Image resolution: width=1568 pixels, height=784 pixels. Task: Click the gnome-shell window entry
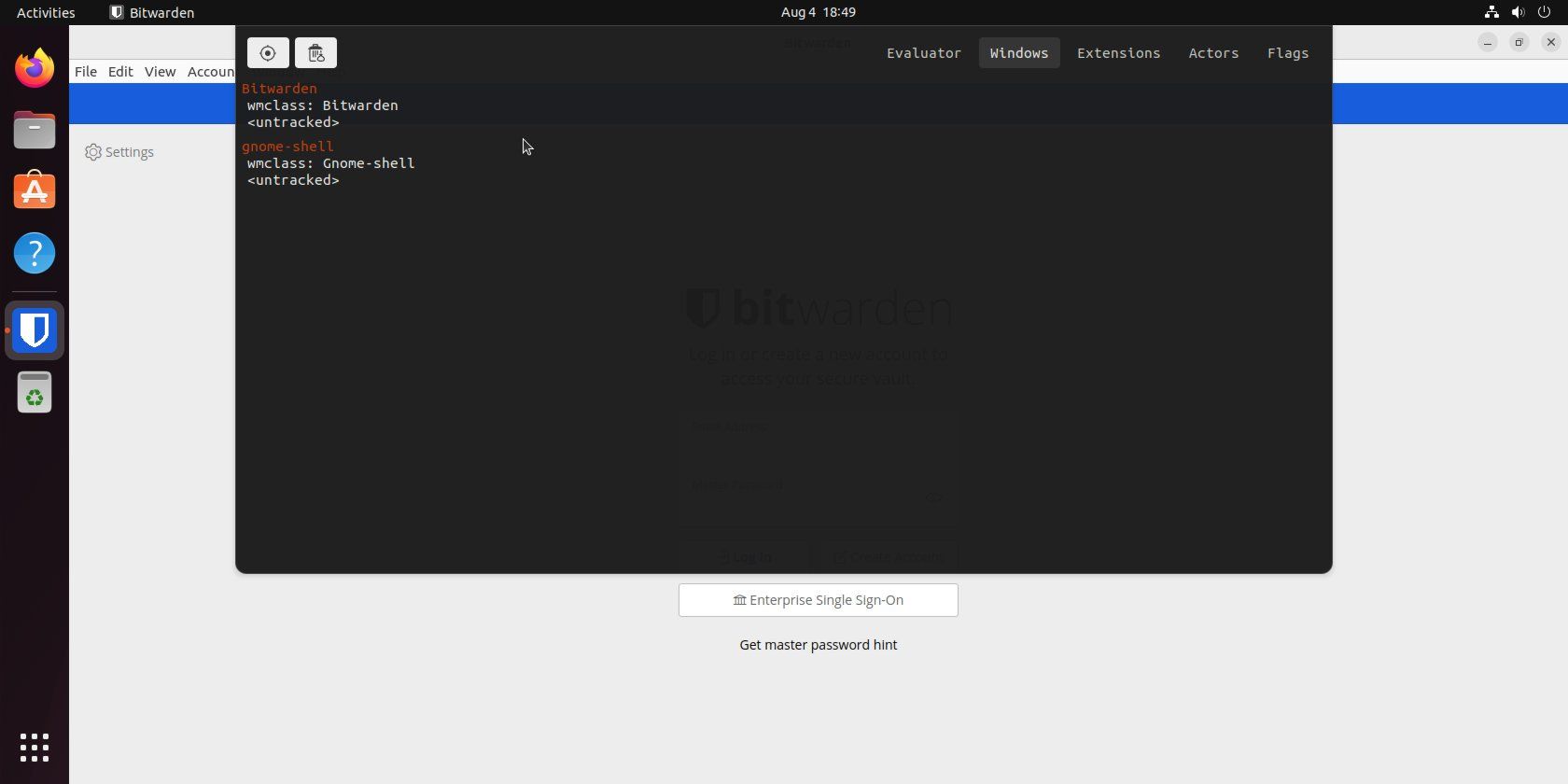287,147
